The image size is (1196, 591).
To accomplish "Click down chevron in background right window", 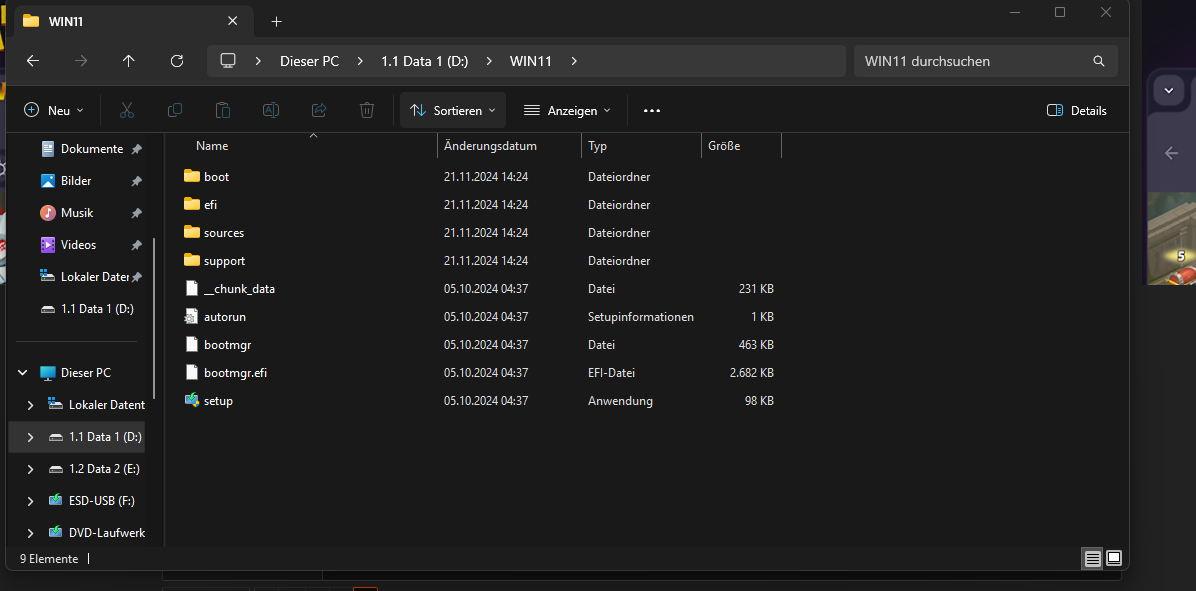I will point(1169,91).
